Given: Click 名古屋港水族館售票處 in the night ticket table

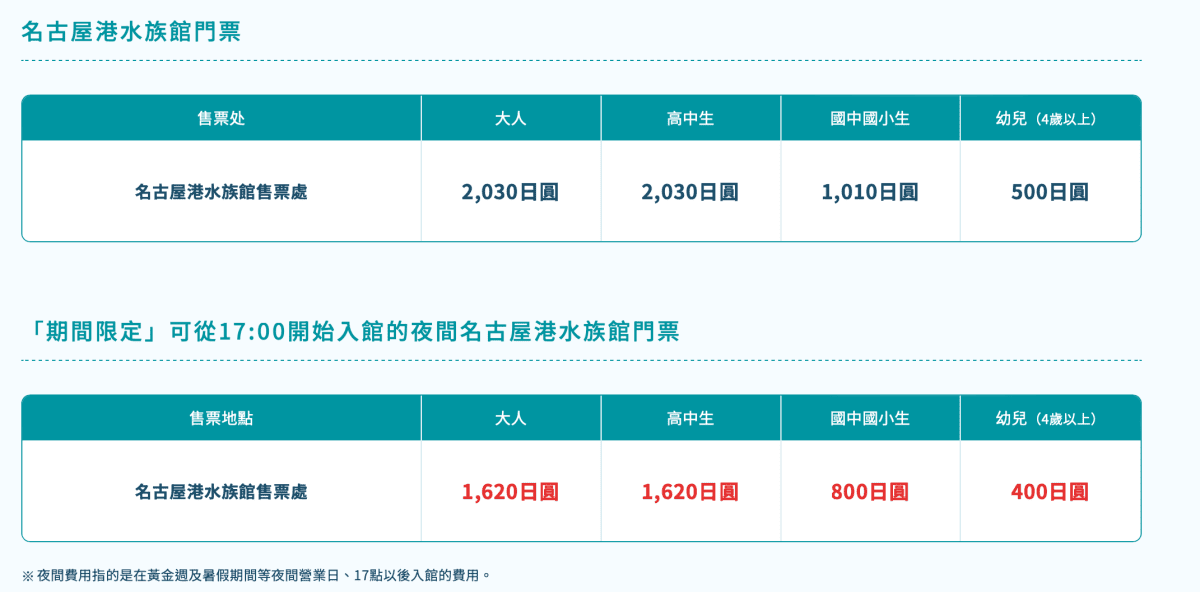Looking at the screenshot, I should 221,491.
